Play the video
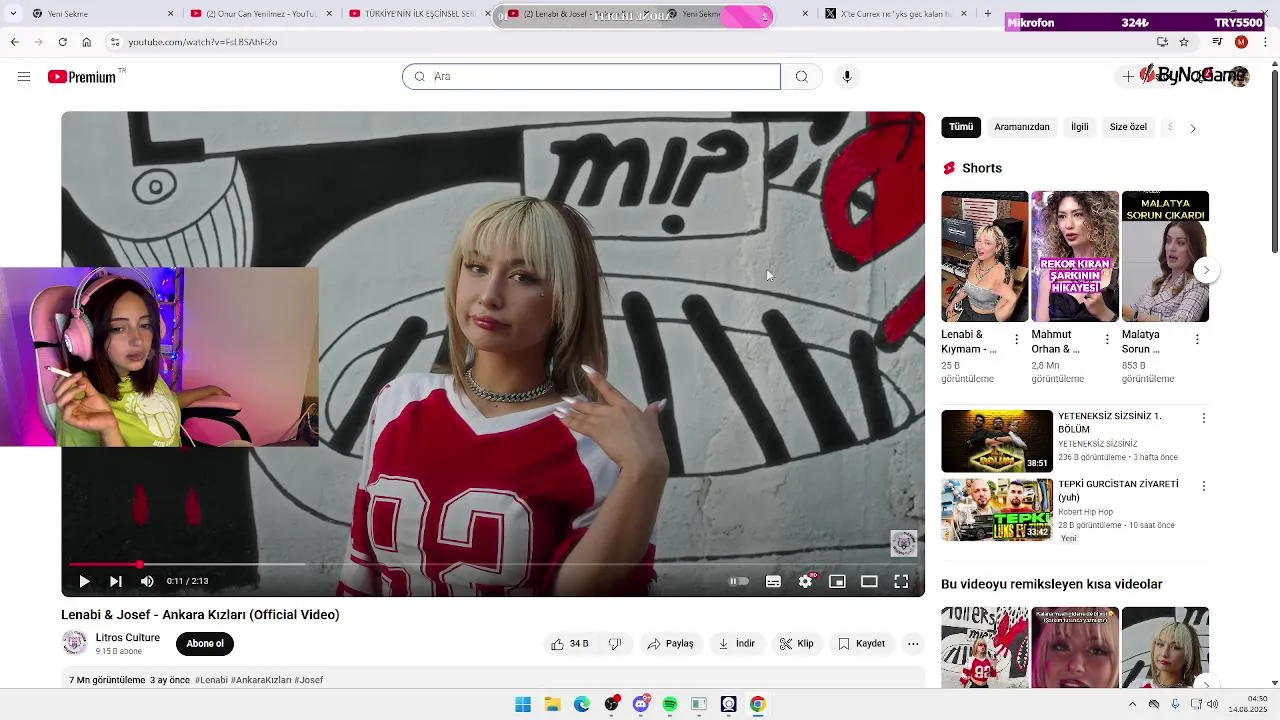The width and height of the screenshot is (1280, 720). coord(84,581)
